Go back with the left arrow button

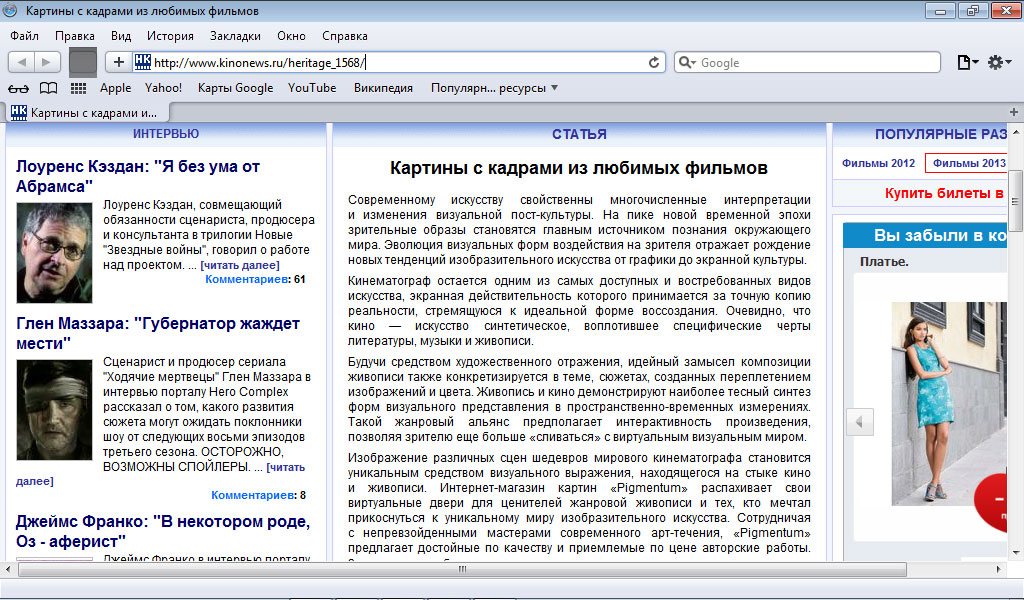[22, 62]
